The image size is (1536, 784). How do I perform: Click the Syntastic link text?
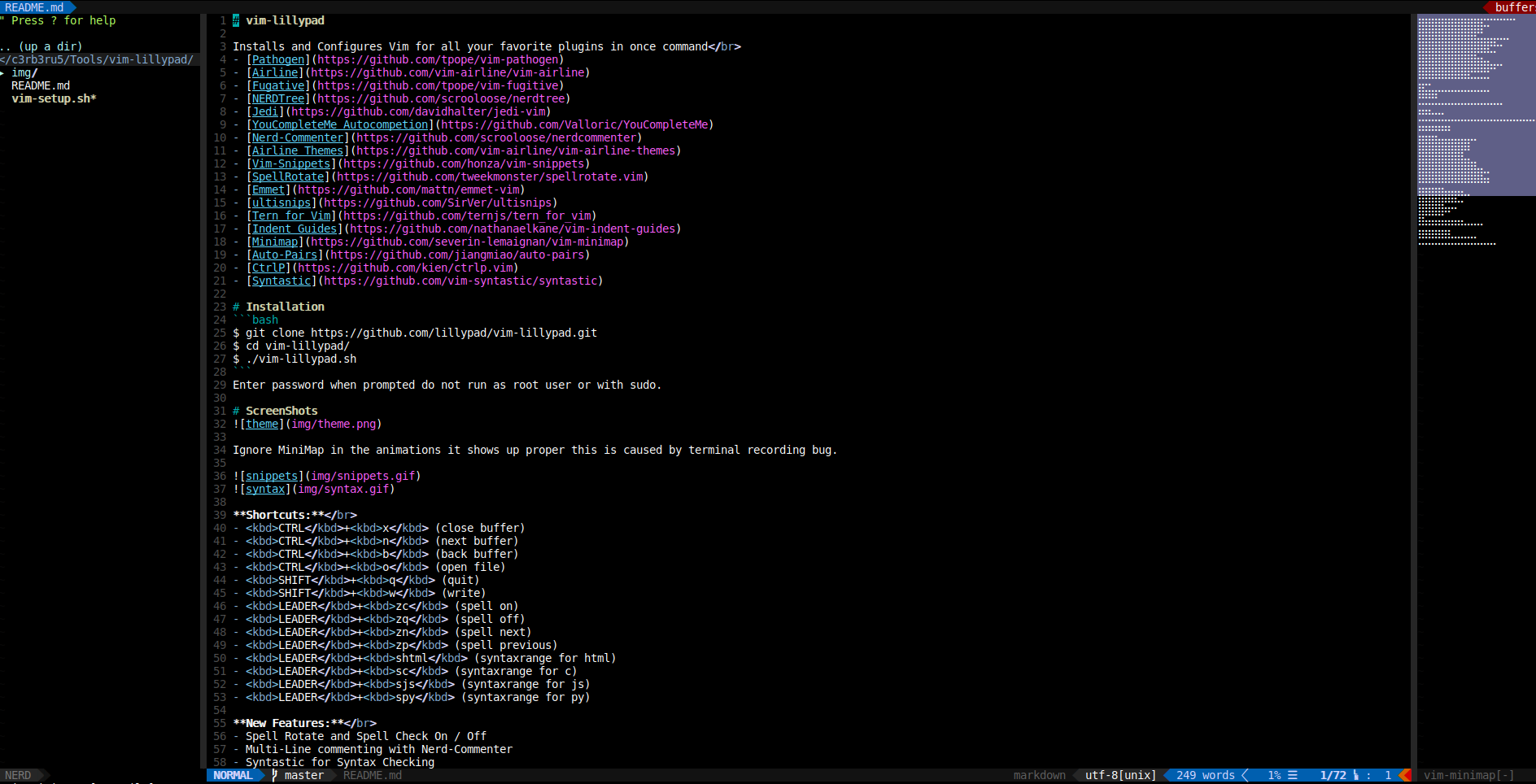(x=281, y=281)
